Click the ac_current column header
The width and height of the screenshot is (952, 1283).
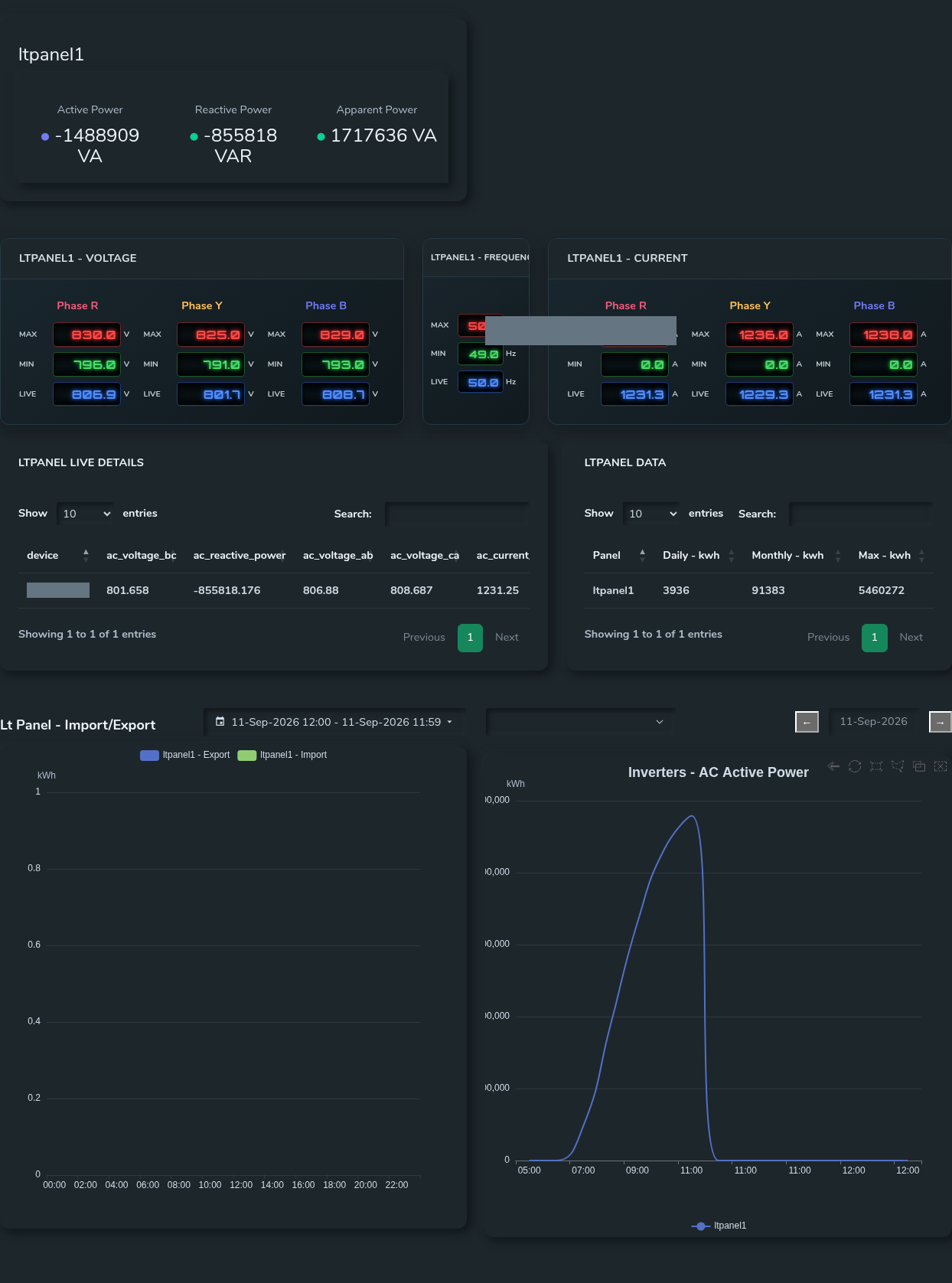tap(502, 555)
